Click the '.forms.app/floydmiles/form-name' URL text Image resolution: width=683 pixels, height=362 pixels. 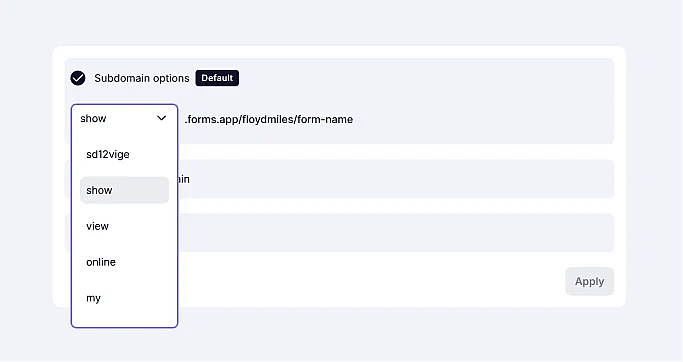click(269, 119)
